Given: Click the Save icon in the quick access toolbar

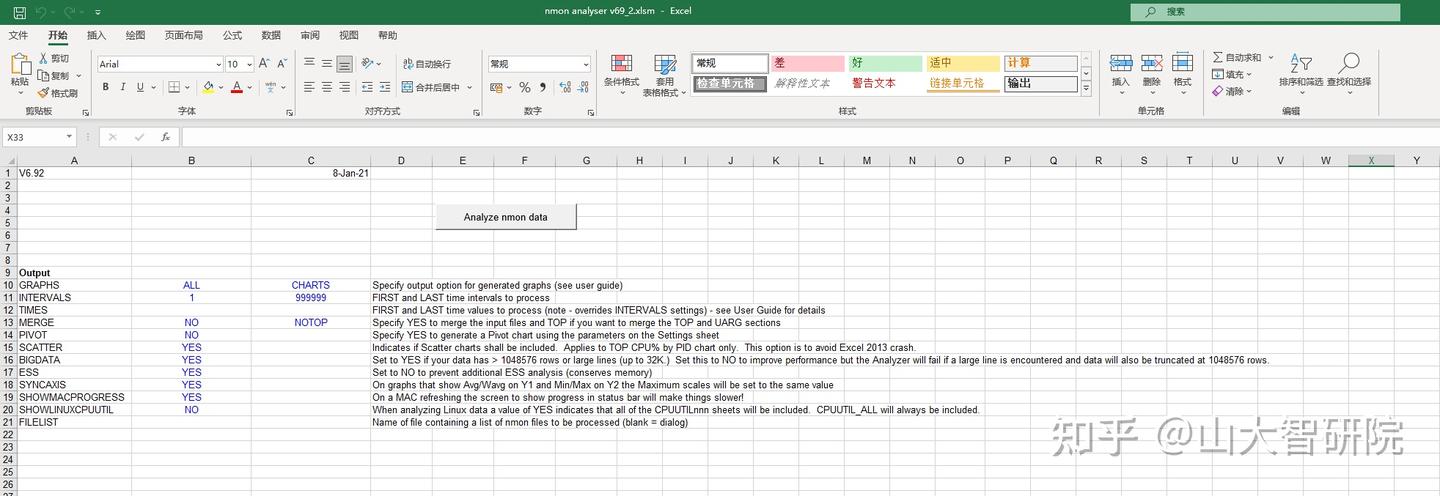Looking at the screenshot, I should coord(20,12).
